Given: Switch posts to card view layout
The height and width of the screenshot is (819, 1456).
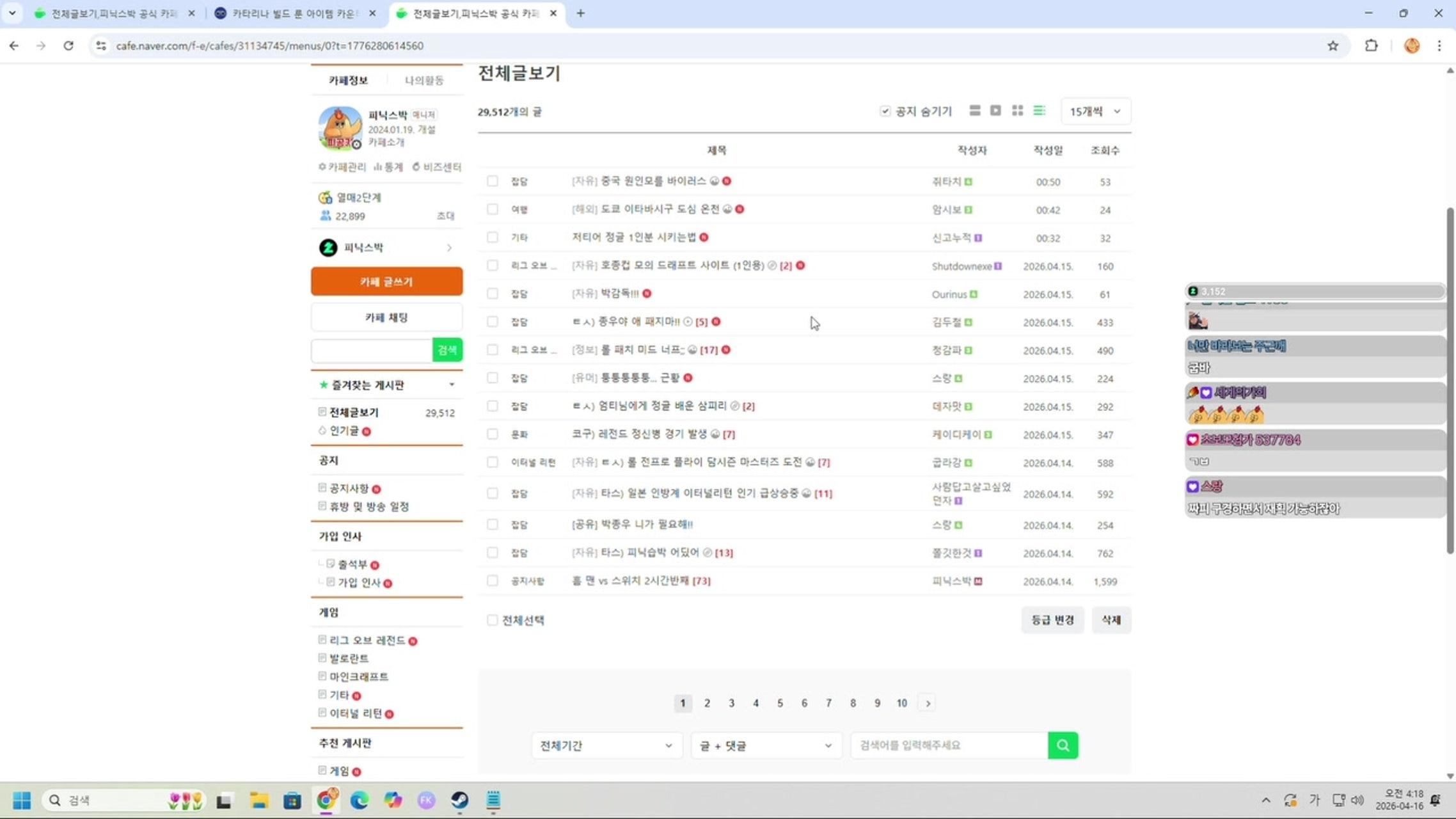Looking at the screenshot, I should coord(974,110).
